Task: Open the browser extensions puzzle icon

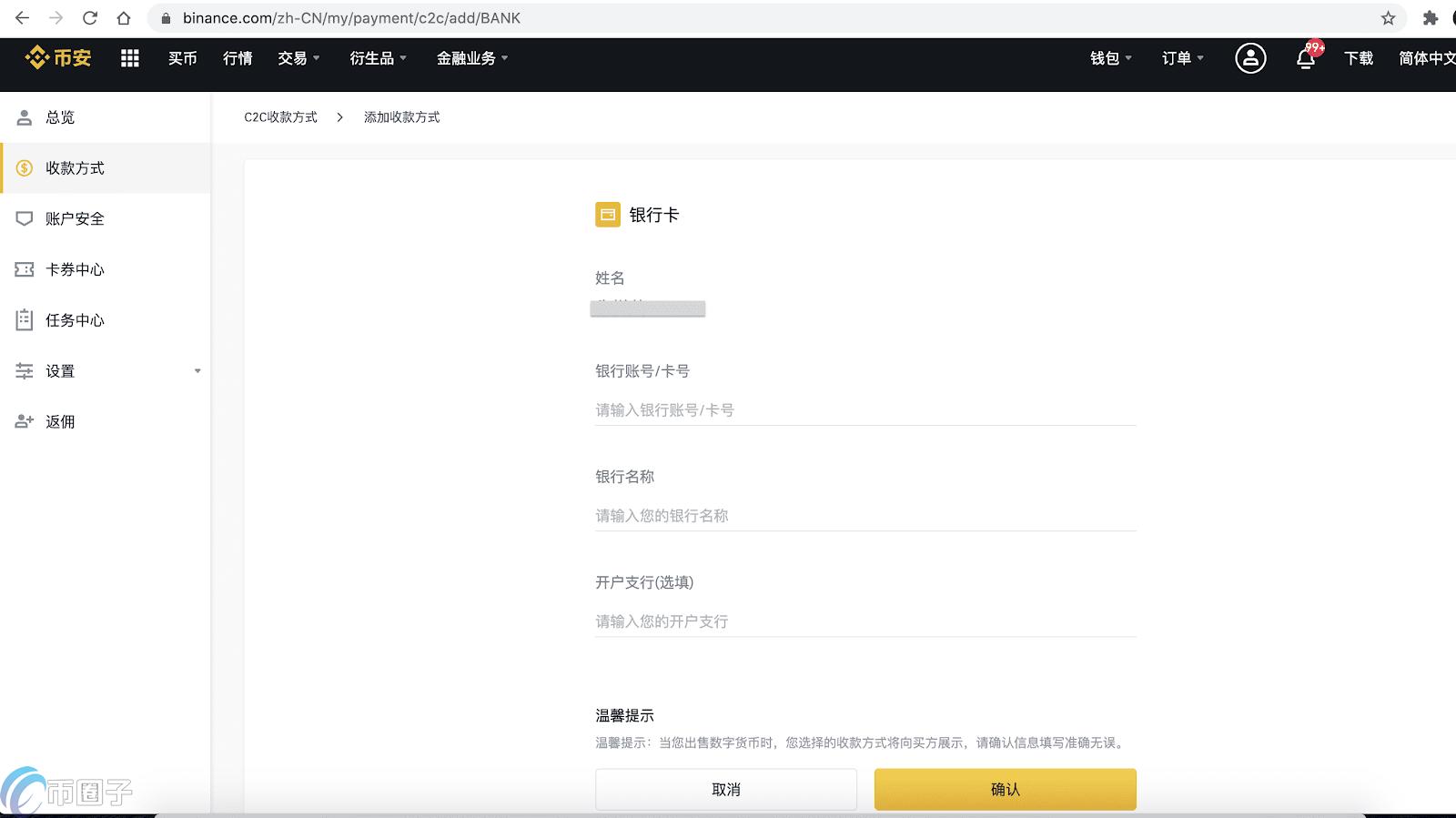Action: [x=1430, y=18]
